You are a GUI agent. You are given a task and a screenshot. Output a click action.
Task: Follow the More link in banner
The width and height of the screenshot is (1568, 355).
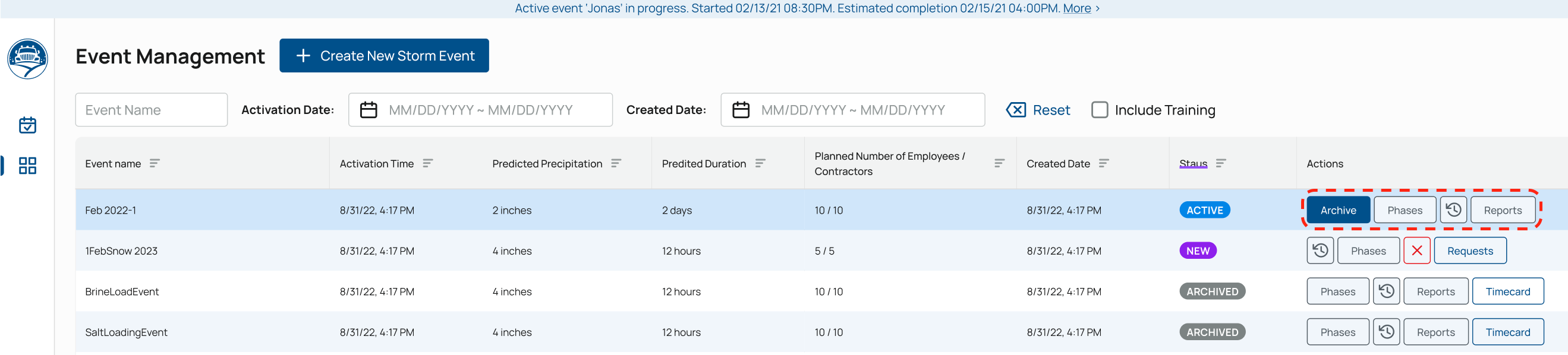click(1076, 8)
